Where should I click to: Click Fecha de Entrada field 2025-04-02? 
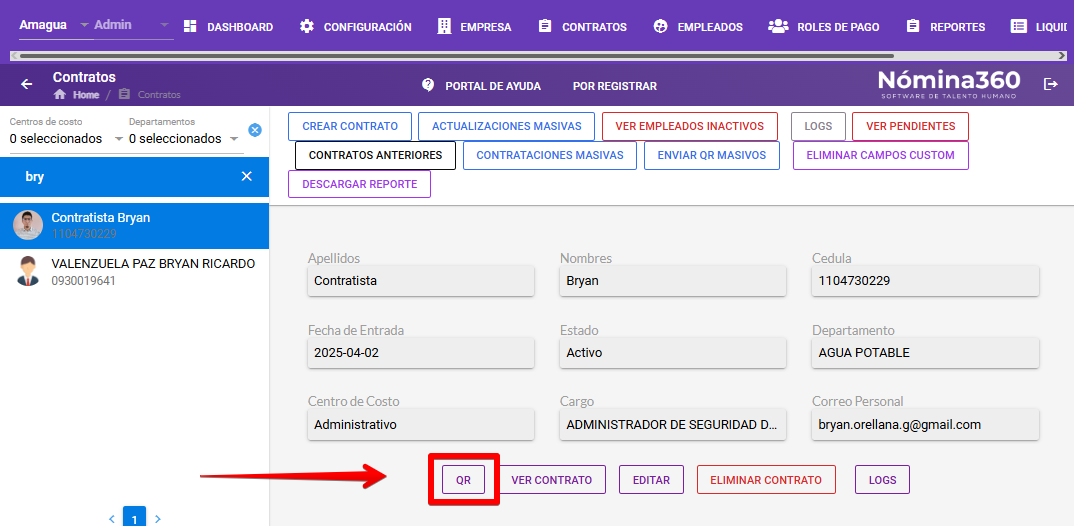[x=421, y=353]
